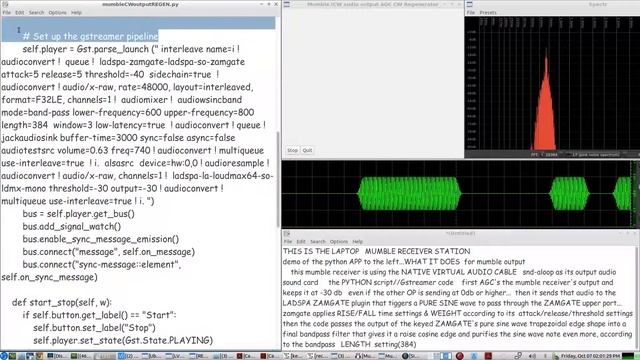
Task: Click the Spectr window title-bar icon
Action: [x=469, y=4]
